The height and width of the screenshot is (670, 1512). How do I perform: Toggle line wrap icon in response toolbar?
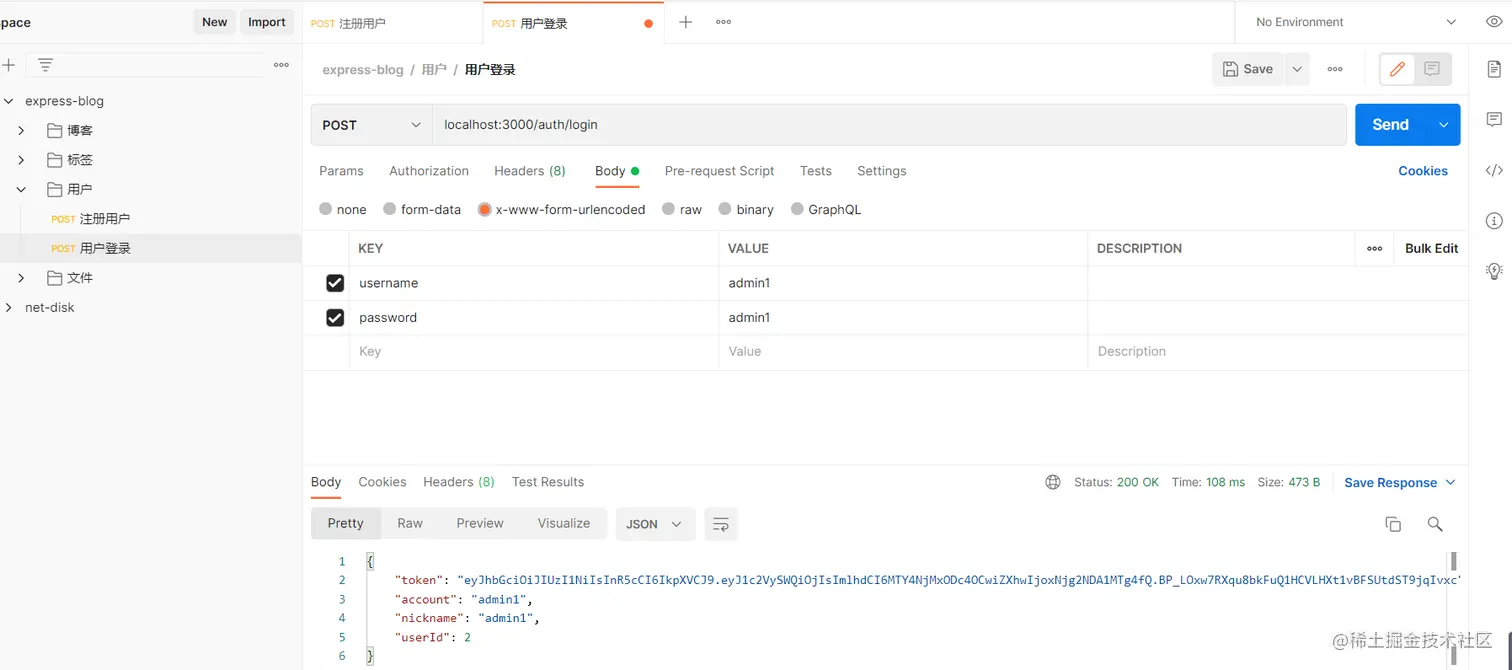click(721, 524)
